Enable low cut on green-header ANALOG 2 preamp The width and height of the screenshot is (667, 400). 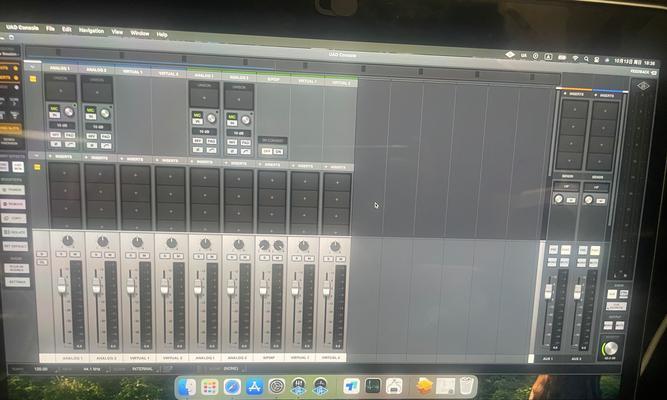245,151
